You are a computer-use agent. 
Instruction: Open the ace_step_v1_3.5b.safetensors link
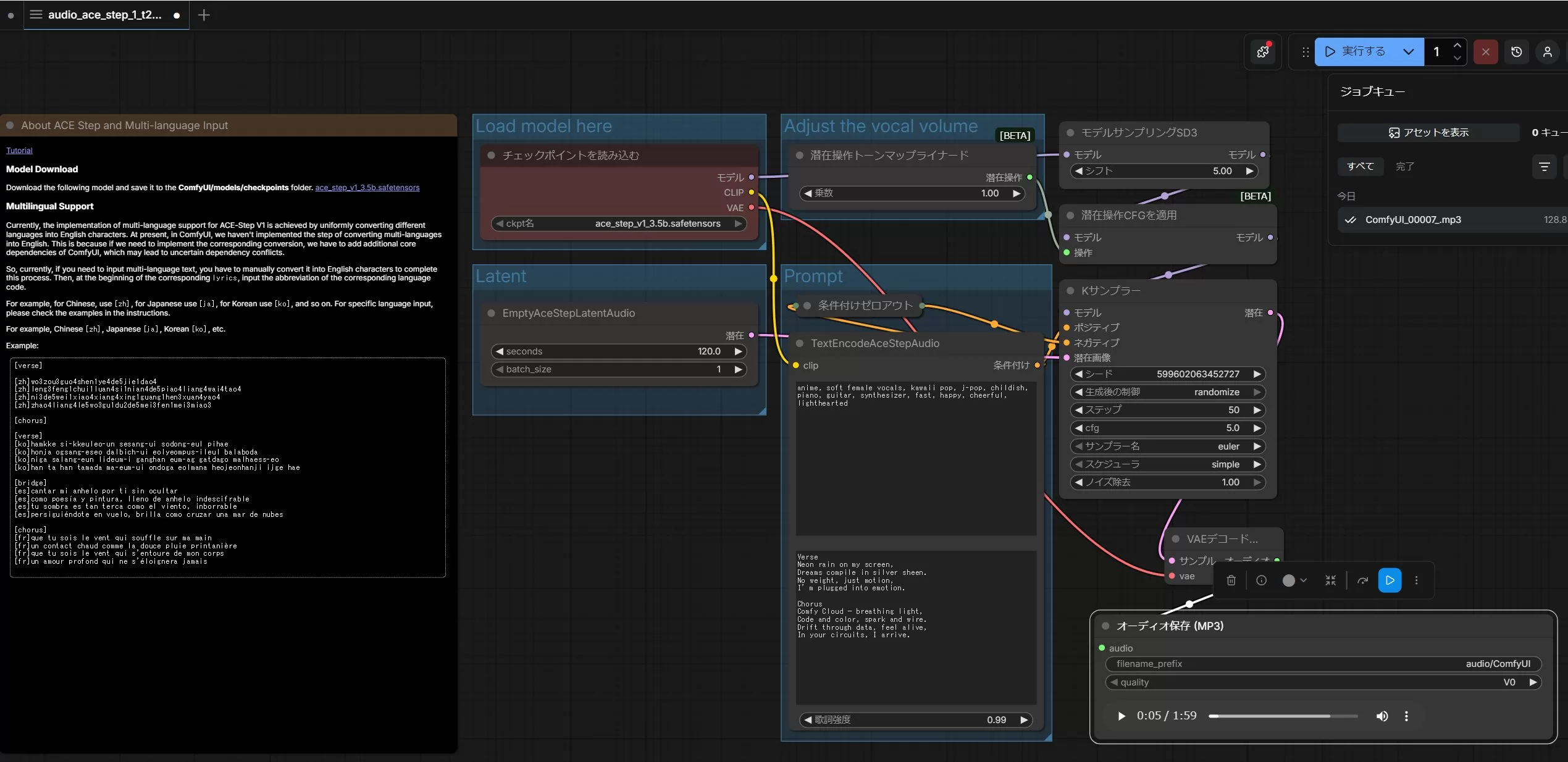coord(367,188)
